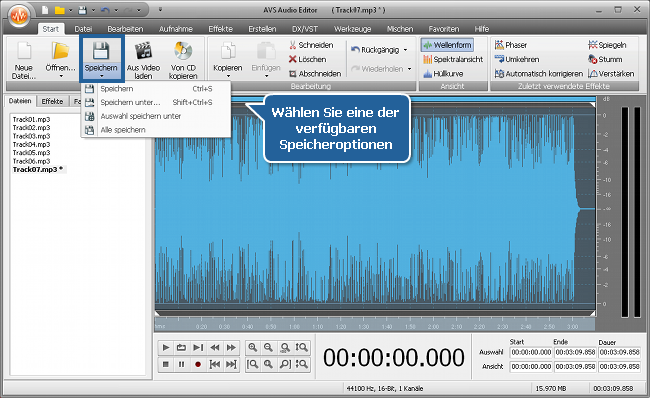Switch view to Hüllkurve
Screen dimensions: 650x398
click(x=443, y=74)
